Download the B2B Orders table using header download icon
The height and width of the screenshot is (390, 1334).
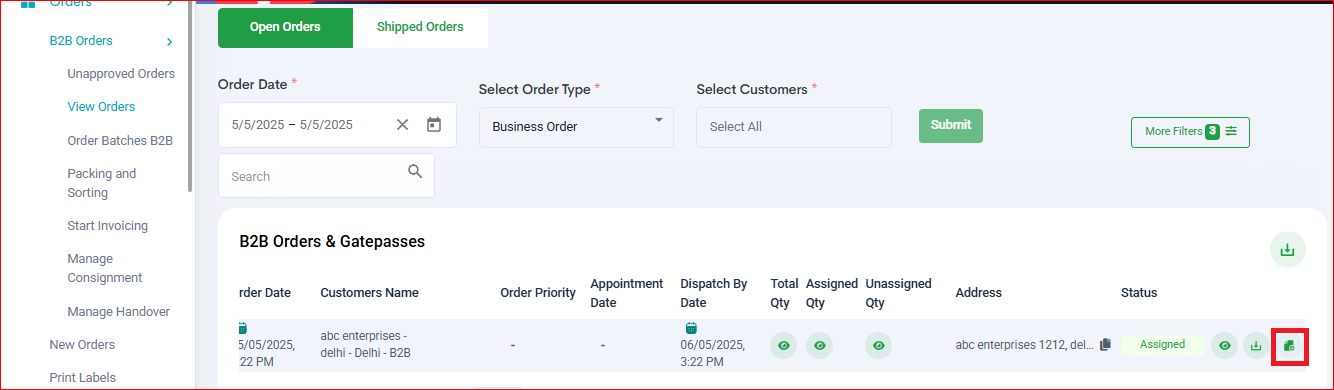[x=1288, y=249]
